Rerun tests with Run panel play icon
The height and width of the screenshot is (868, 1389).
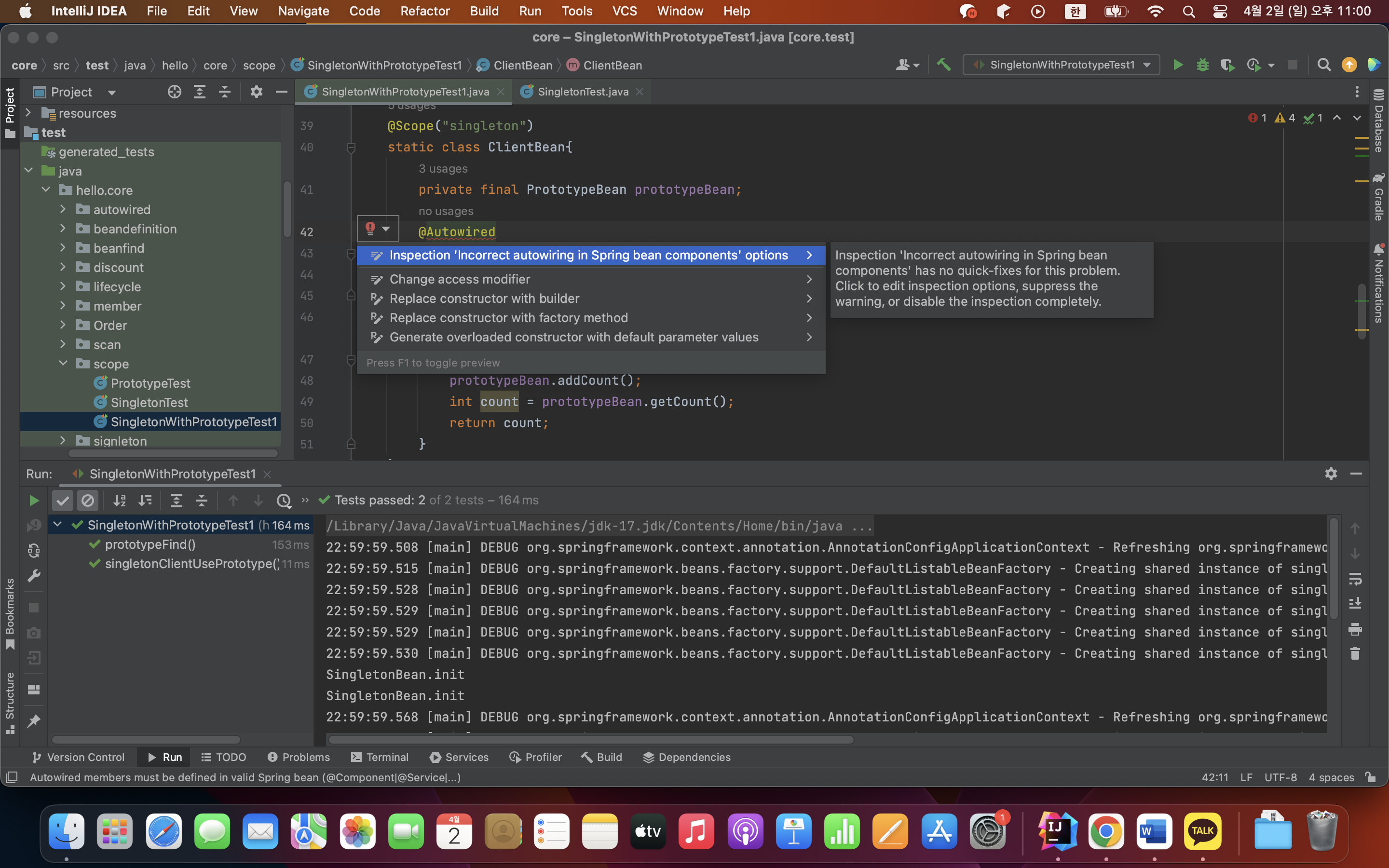coord(34,501)
